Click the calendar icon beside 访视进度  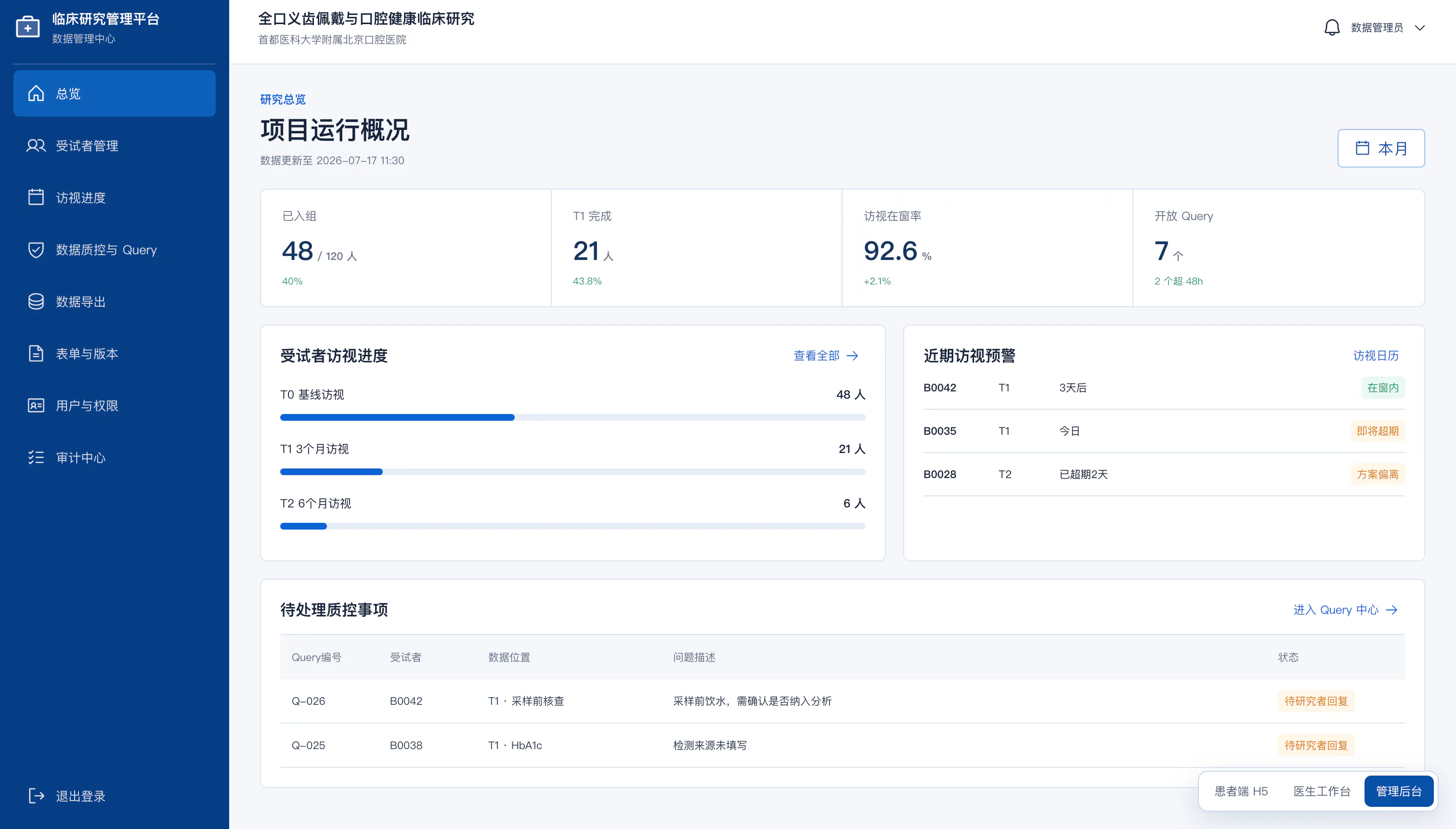36,197
